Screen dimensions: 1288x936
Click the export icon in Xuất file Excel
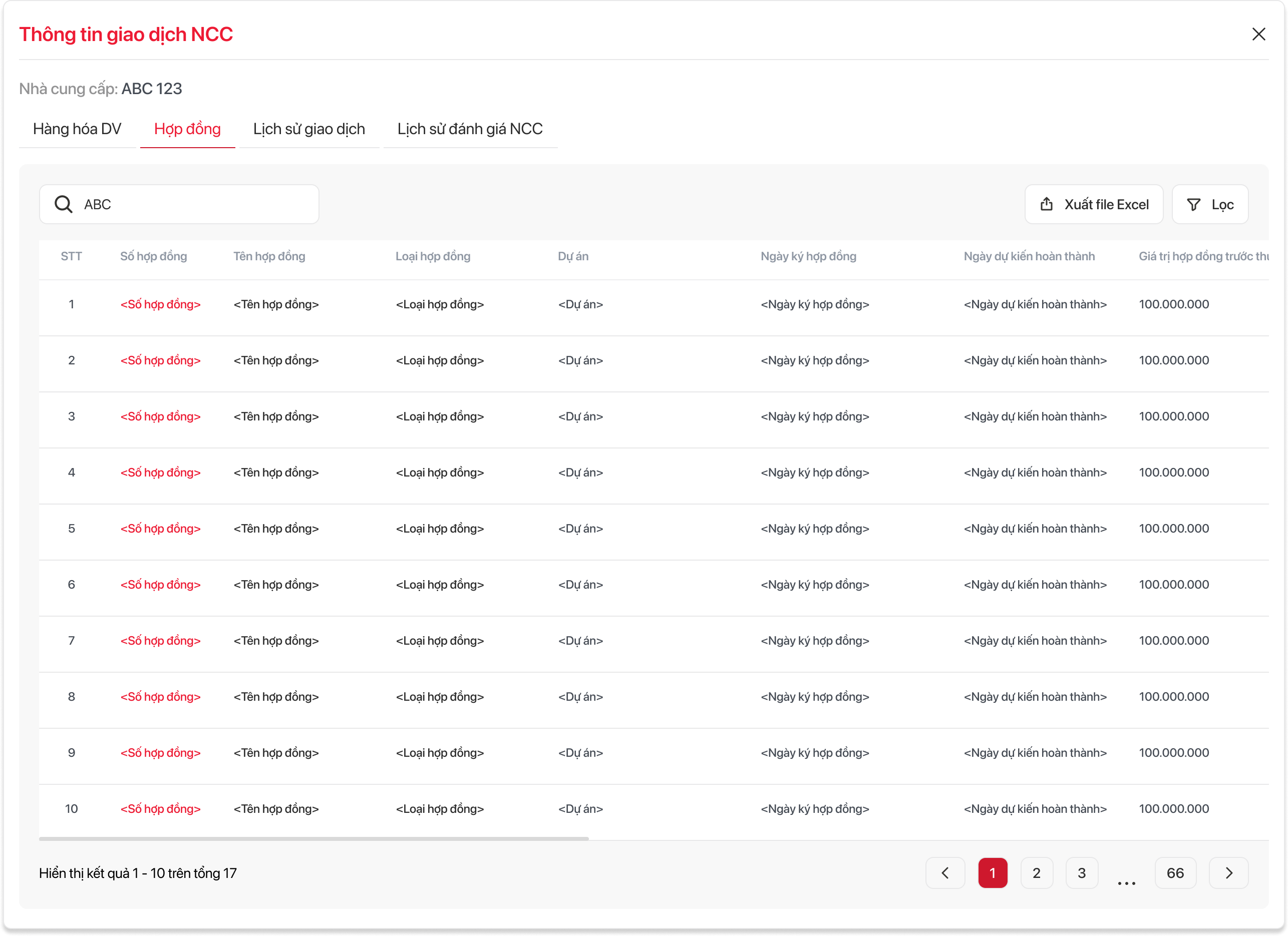pyautogui.click(x=1047, y=204)
